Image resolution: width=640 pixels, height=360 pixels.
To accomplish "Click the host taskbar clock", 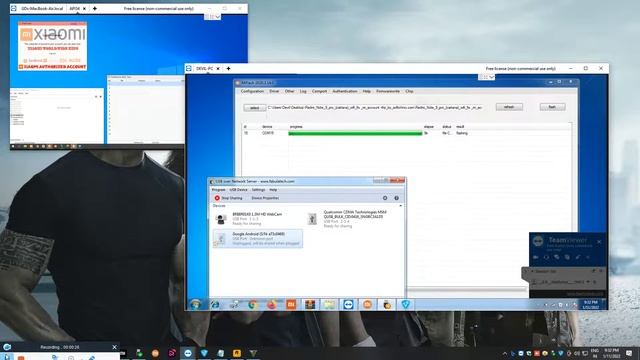I will click(611, 353).
